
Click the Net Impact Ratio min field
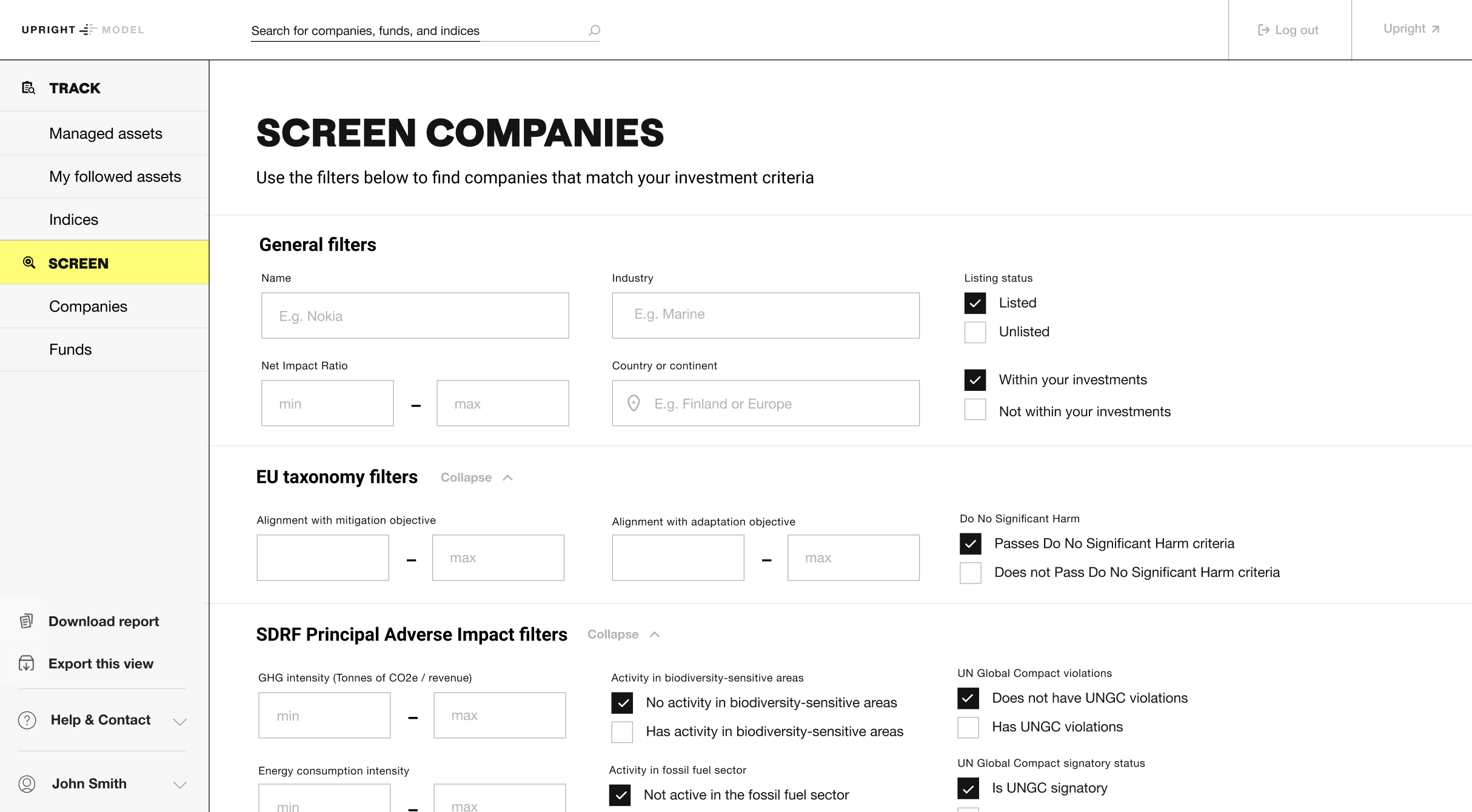(x=327, y=404)
